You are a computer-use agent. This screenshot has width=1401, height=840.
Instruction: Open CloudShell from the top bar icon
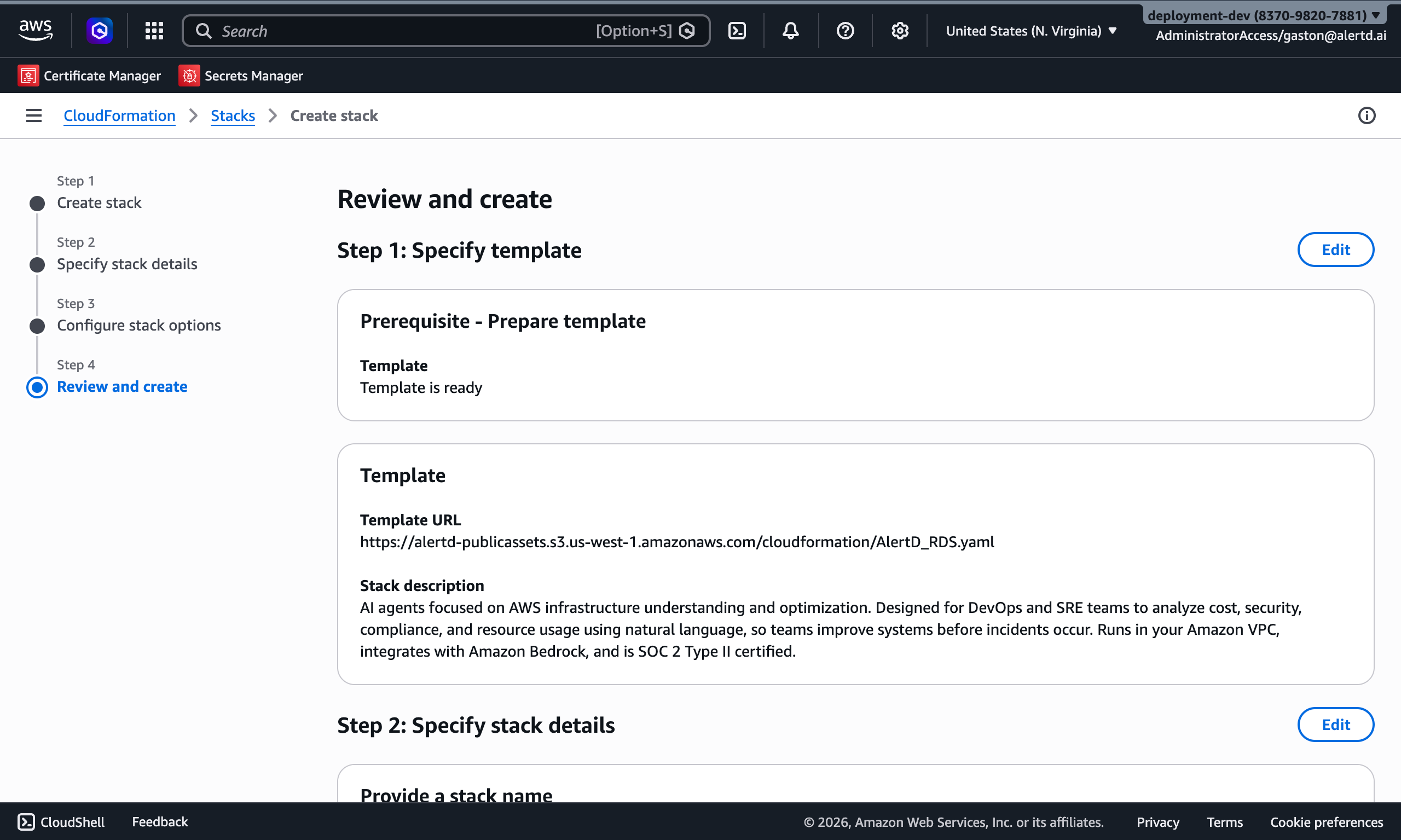click(737, 31)
